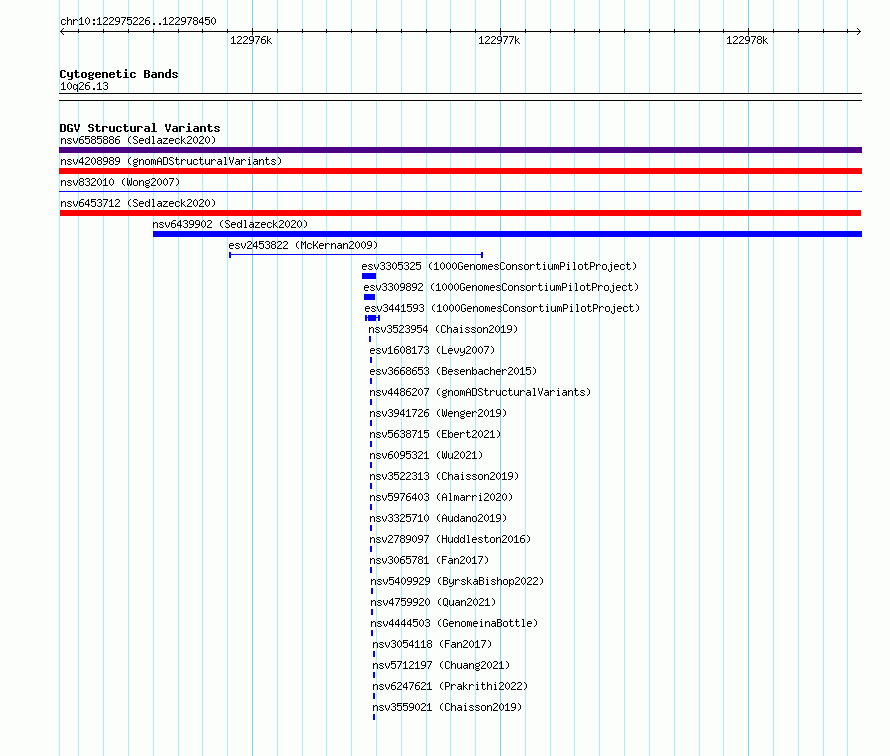Image resolution: width=890 pixels, height=756 pixels.
Task: Click the 122977k ruler tick label
Action: (499, 40)
